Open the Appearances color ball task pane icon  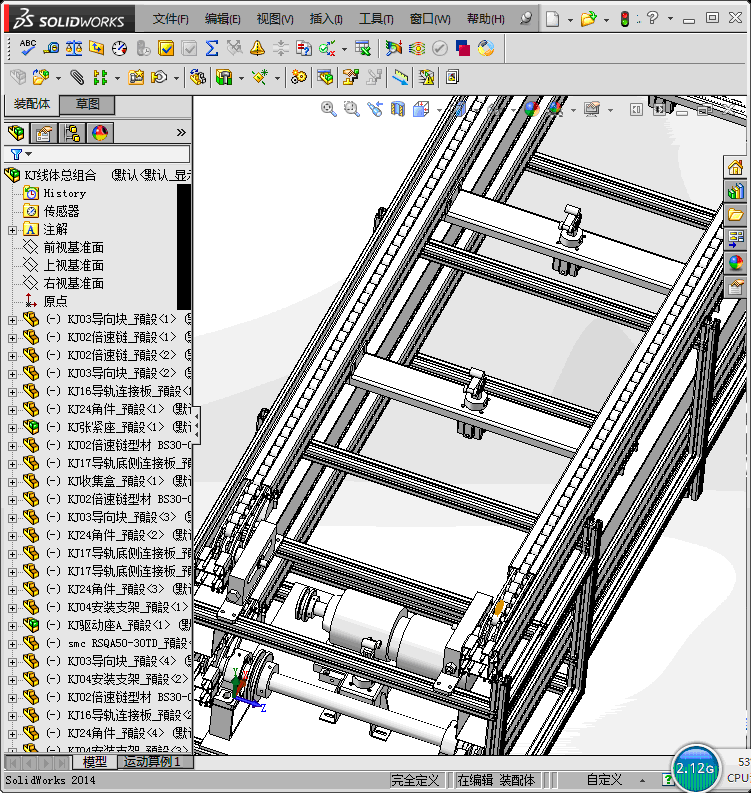point(736,263)
